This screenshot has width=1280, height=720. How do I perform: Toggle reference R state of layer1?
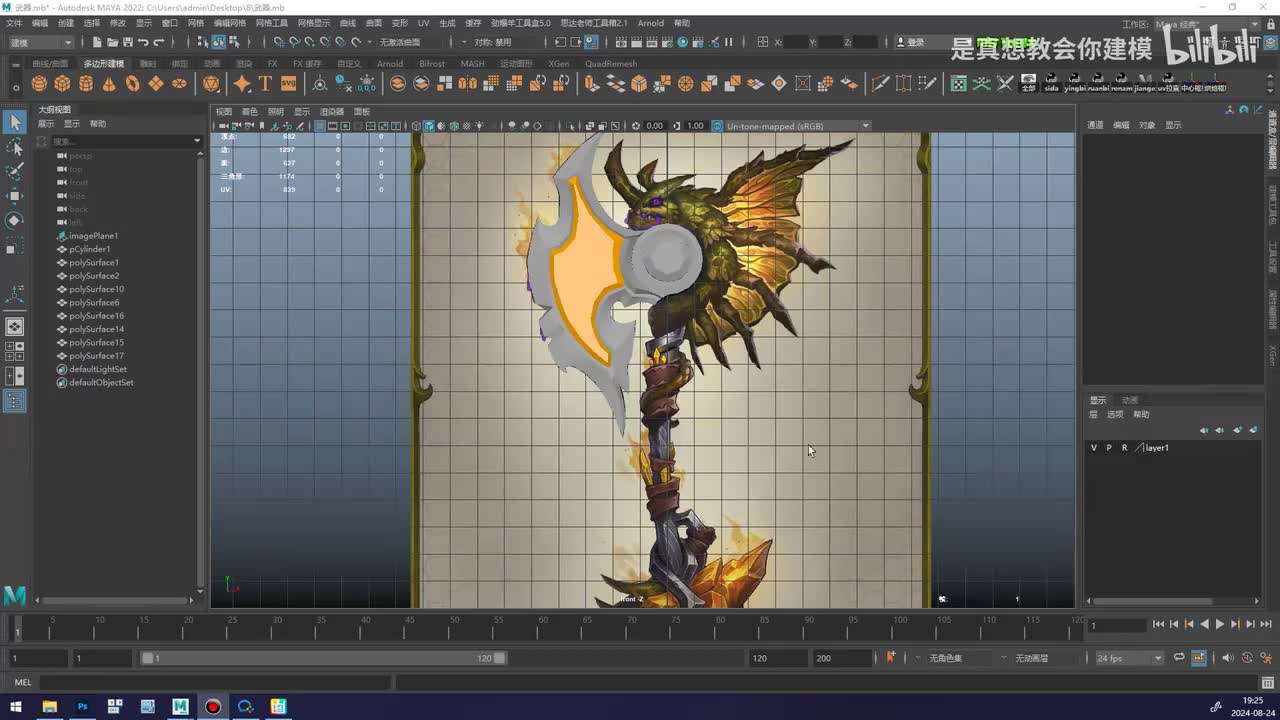click(x=1124, y=448)
